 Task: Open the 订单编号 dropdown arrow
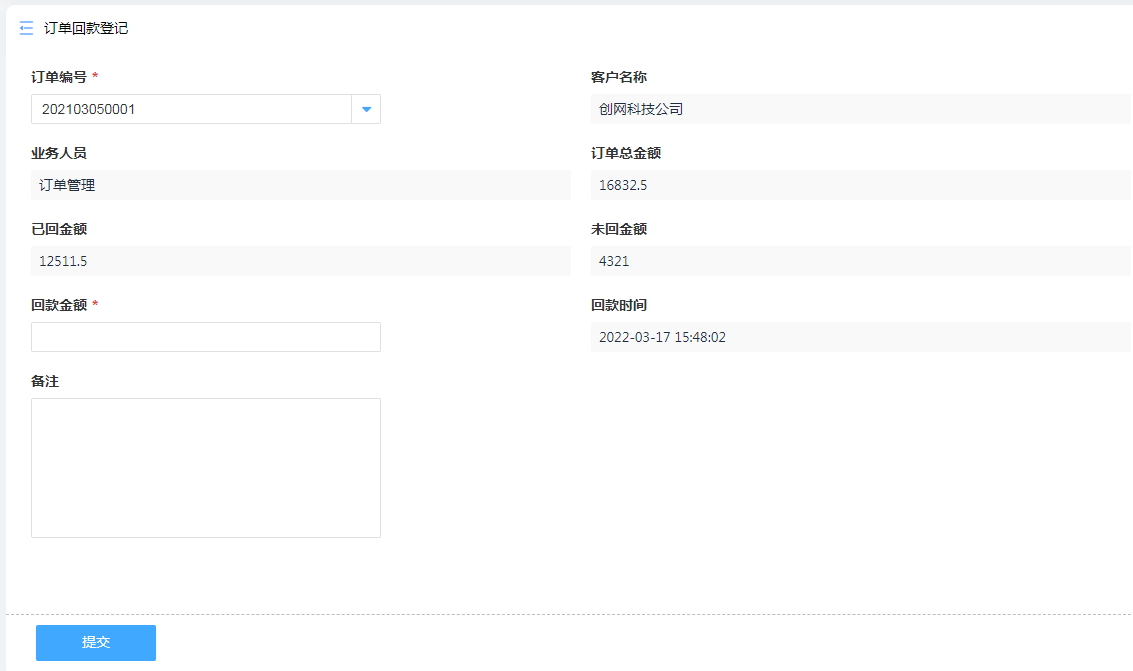pos(366,109)
